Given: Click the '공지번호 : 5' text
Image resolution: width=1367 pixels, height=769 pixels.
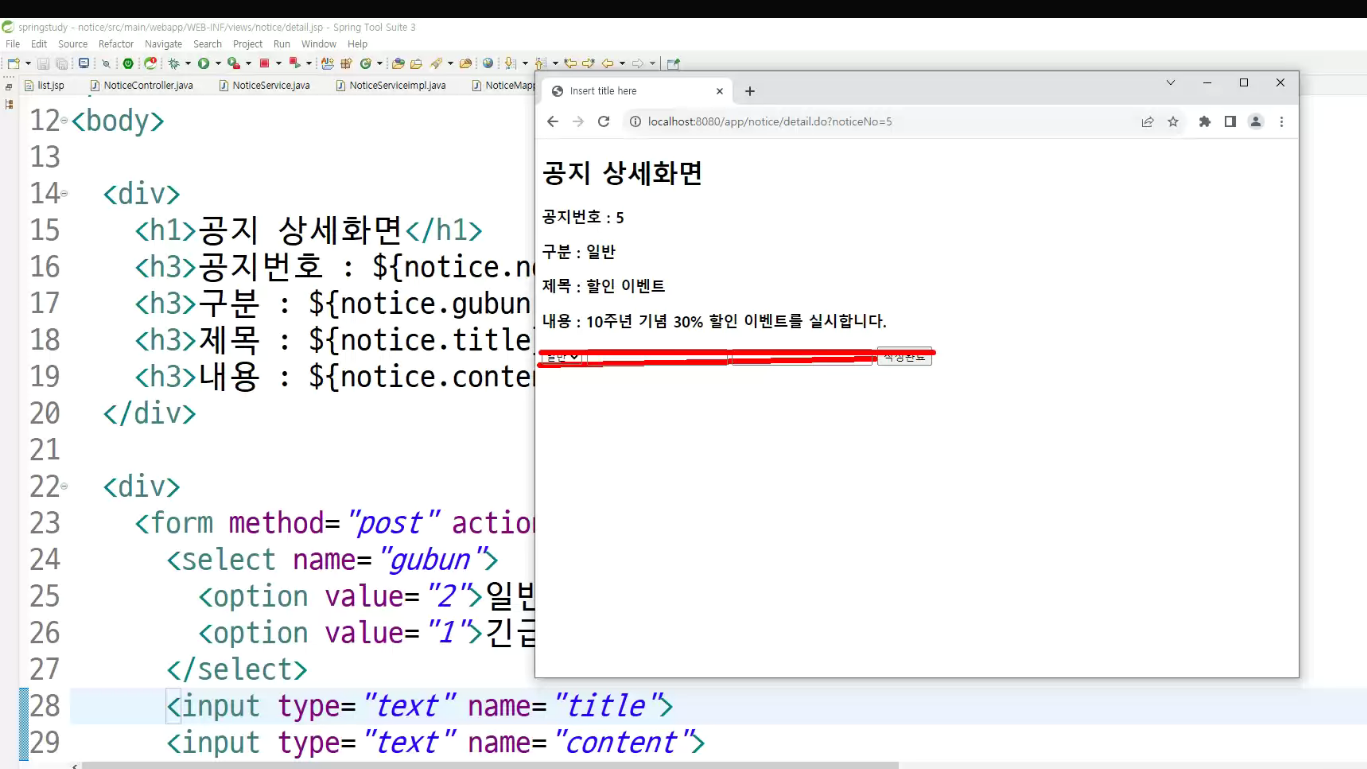Looking at the screenshot, I should point(583,217).
